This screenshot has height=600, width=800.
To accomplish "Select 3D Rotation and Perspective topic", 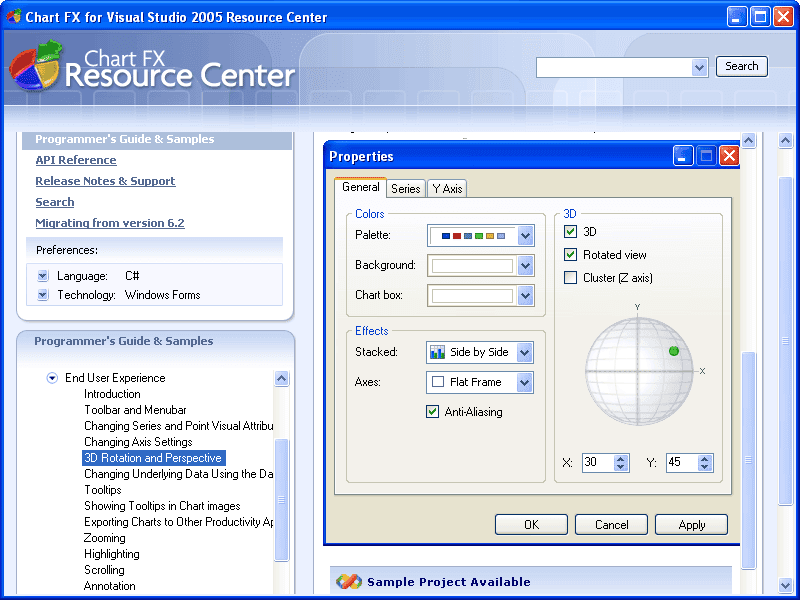I will tap(153, 458).
